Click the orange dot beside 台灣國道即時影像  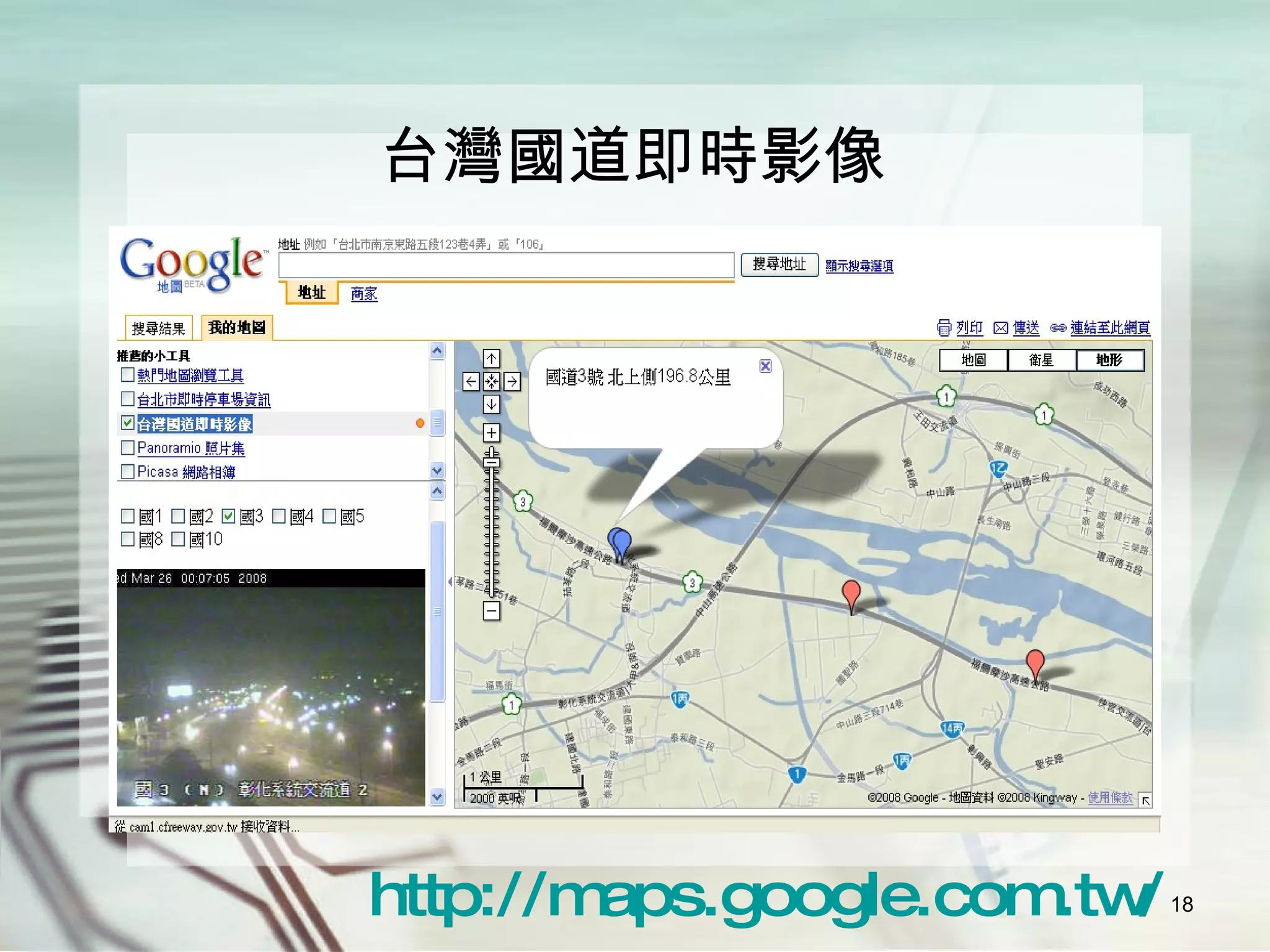420,423
